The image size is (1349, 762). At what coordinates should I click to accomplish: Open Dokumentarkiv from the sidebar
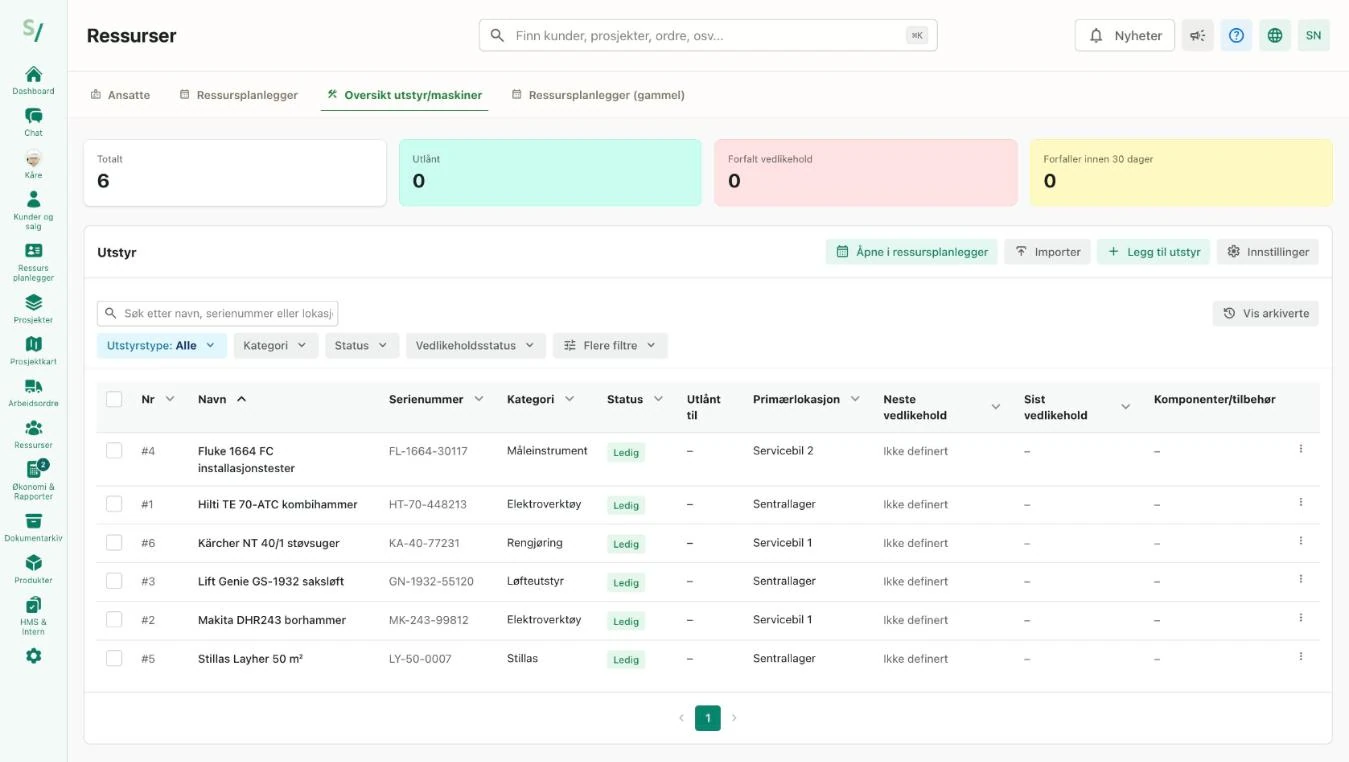(33, 528)
